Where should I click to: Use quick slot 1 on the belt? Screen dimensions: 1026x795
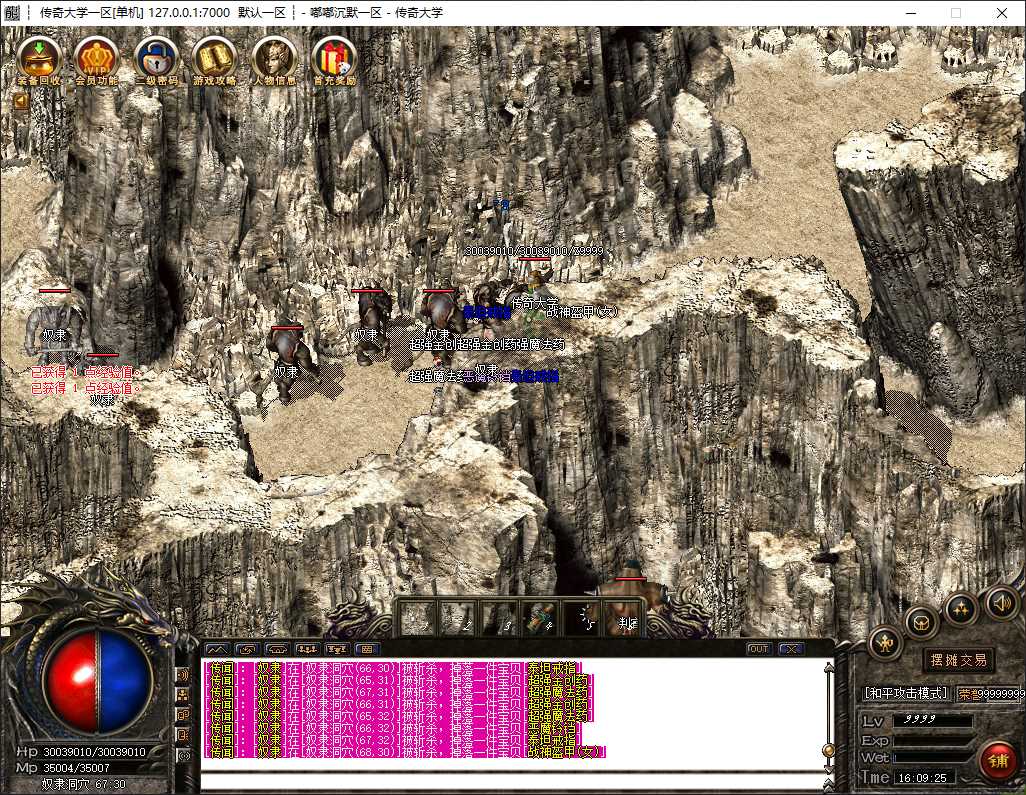(x=416, y=618)
